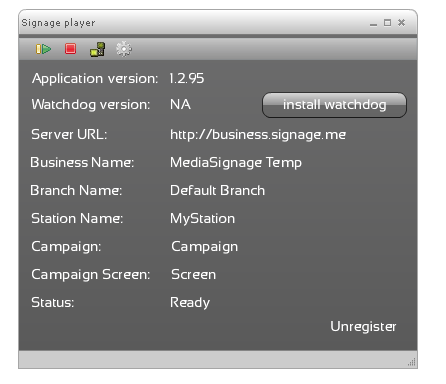The image size is (446, 384).
Task: Click the Branch Name: label
Action: pos(76,191)
